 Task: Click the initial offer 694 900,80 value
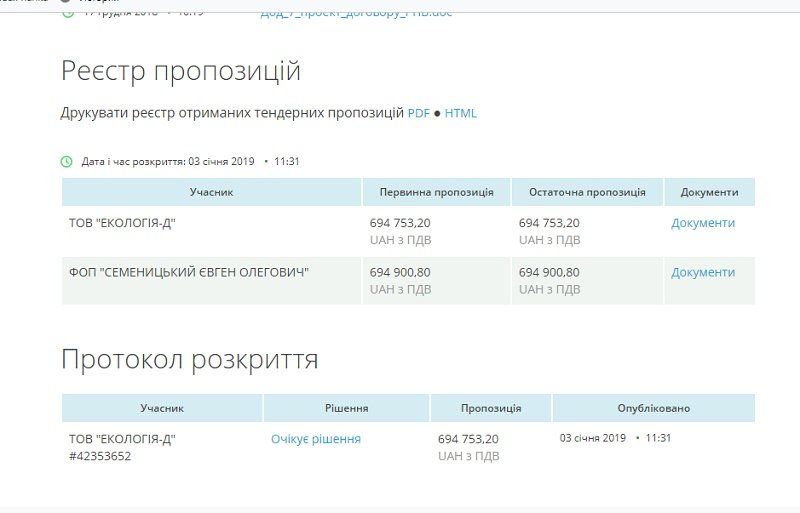click(x=400, y=273)
